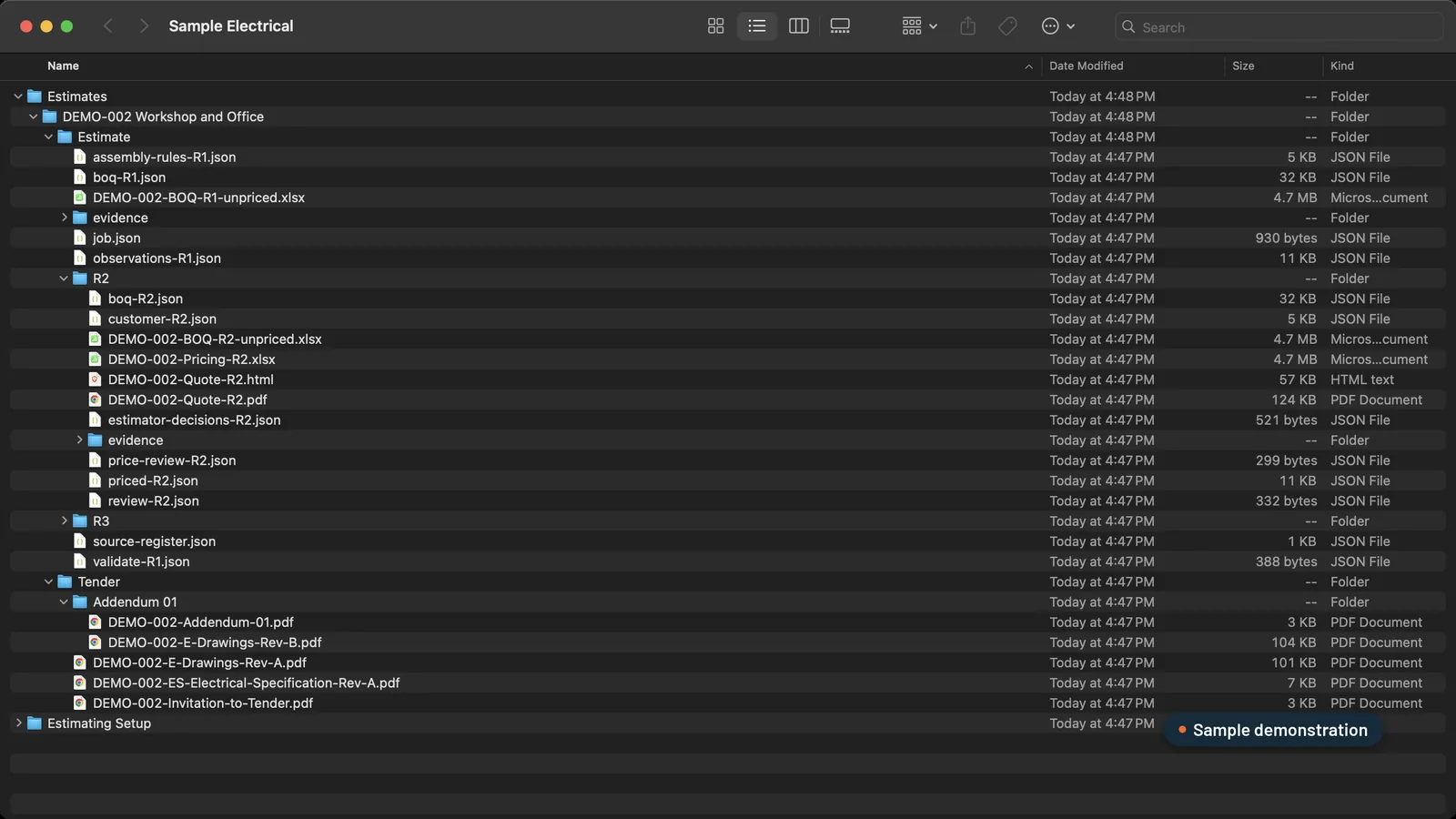1456x819 pixels.
Task: Select the customer-R2.json row
Action: pyautogui.click(x=728, y=318)
